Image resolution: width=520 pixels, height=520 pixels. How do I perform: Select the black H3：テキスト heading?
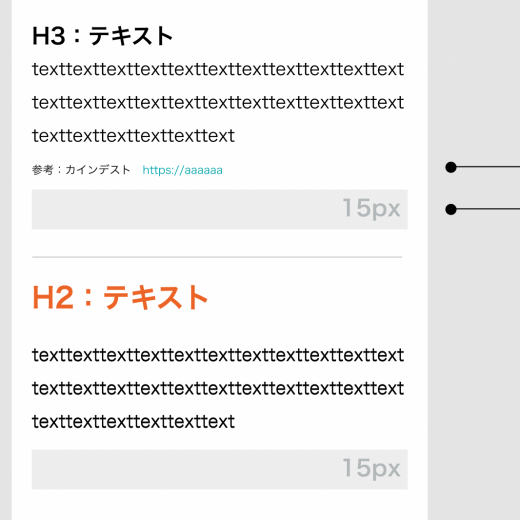[102, 36]
